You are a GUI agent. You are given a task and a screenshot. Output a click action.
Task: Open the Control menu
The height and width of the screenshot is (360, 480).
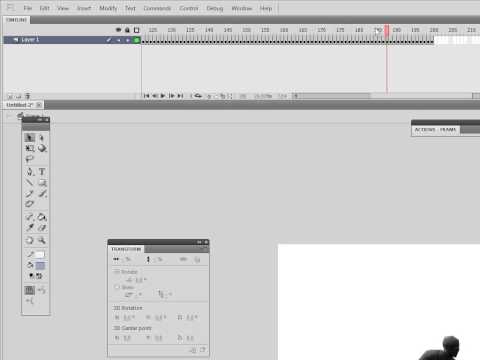[189, 8]
